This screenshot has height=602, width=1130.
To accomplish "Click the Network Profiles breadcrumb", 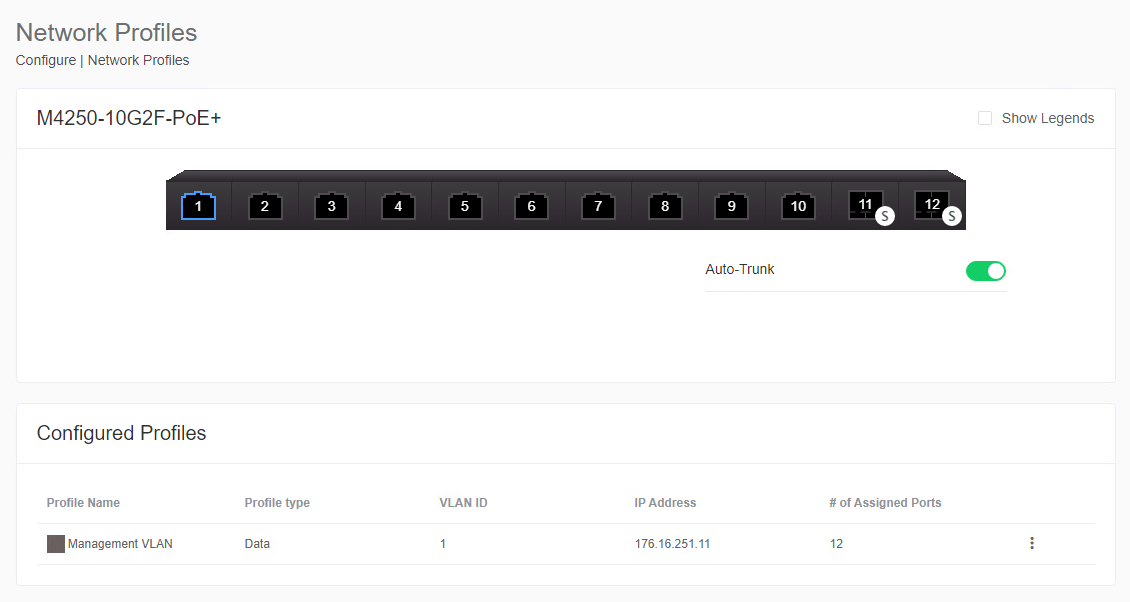I will pyautogui.click(x=138, y=61).
